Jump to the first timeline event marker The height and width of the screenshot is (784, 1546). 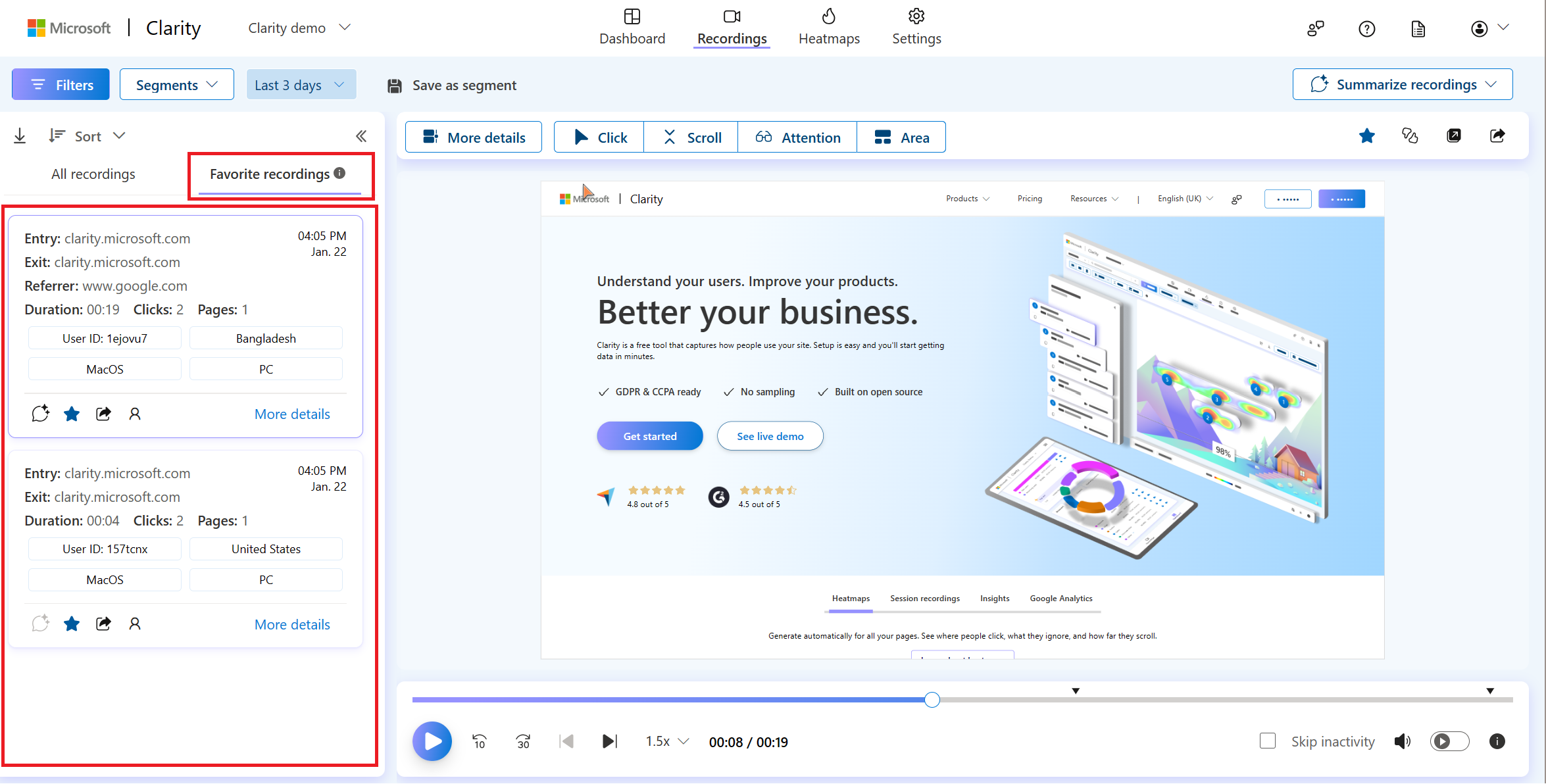tap(1076, 691)
